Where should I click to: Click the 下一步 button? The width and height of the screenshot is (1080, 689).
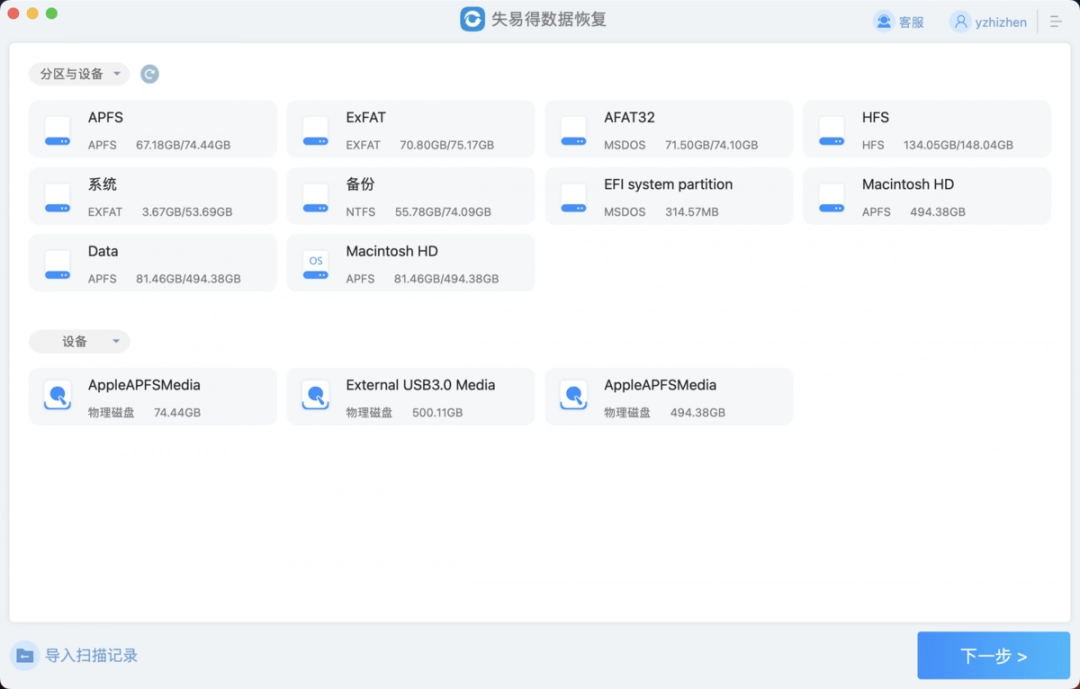tap(993, 656)
